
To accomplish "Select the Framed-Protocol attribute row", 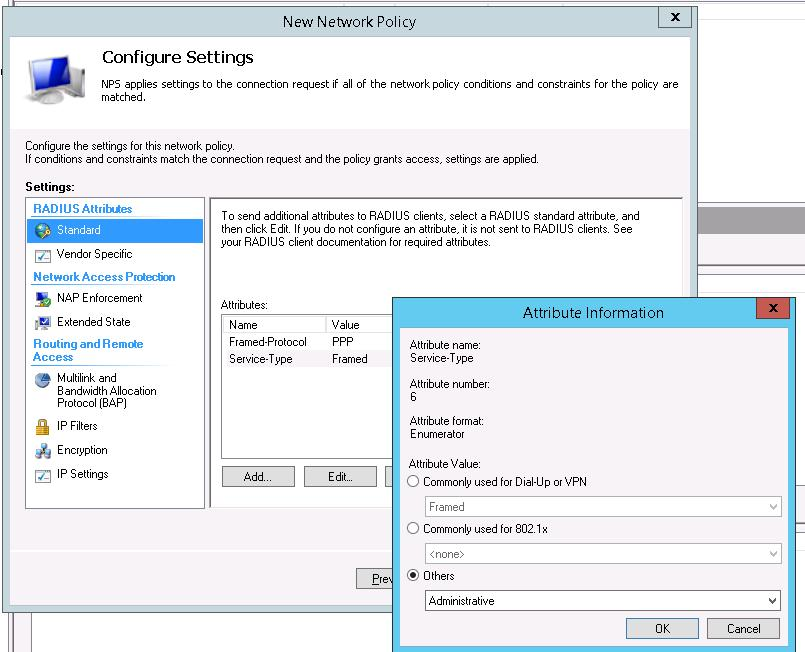I will tap(268, 342).
